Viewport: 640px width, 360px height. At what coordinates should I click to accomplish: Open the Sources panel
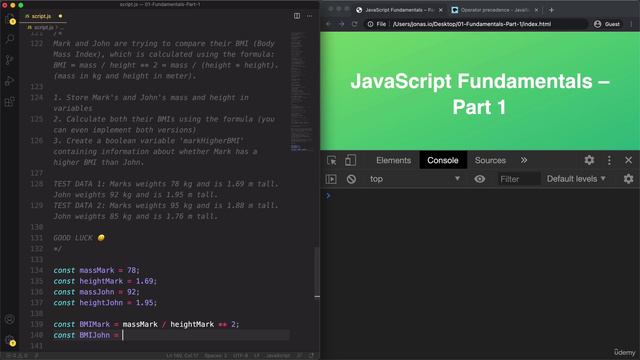click(x=490, y=160)
